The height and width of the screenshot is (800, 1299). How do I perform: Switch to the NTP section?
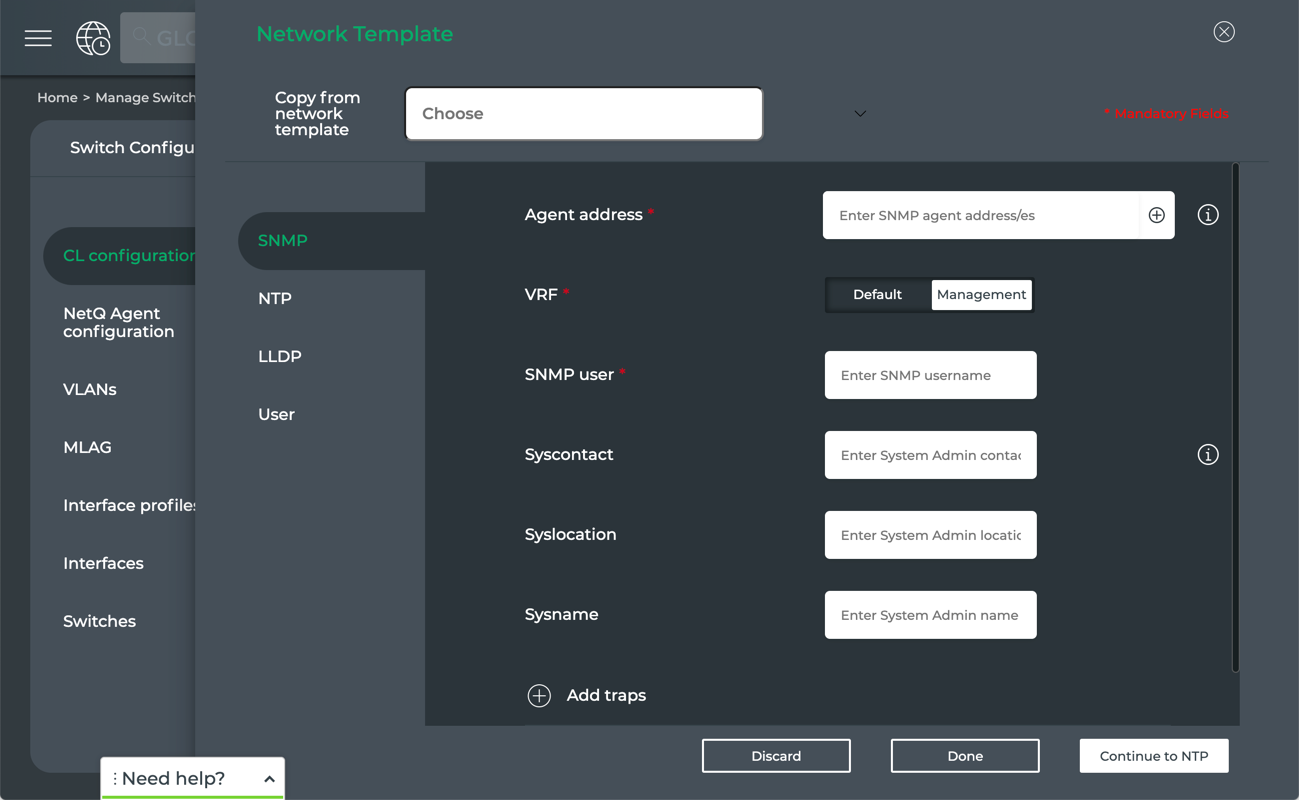click(x=275, y=299)
